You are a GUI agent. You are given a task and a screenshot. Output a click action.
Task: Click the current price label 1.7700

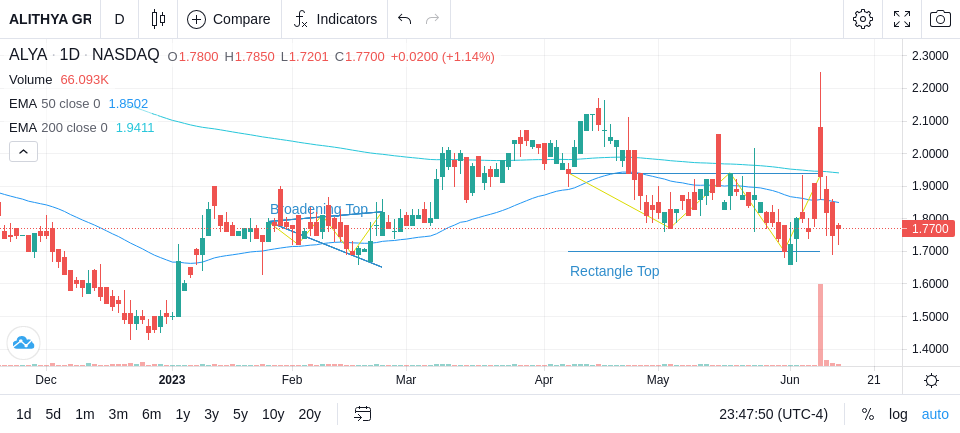point(929,229)
